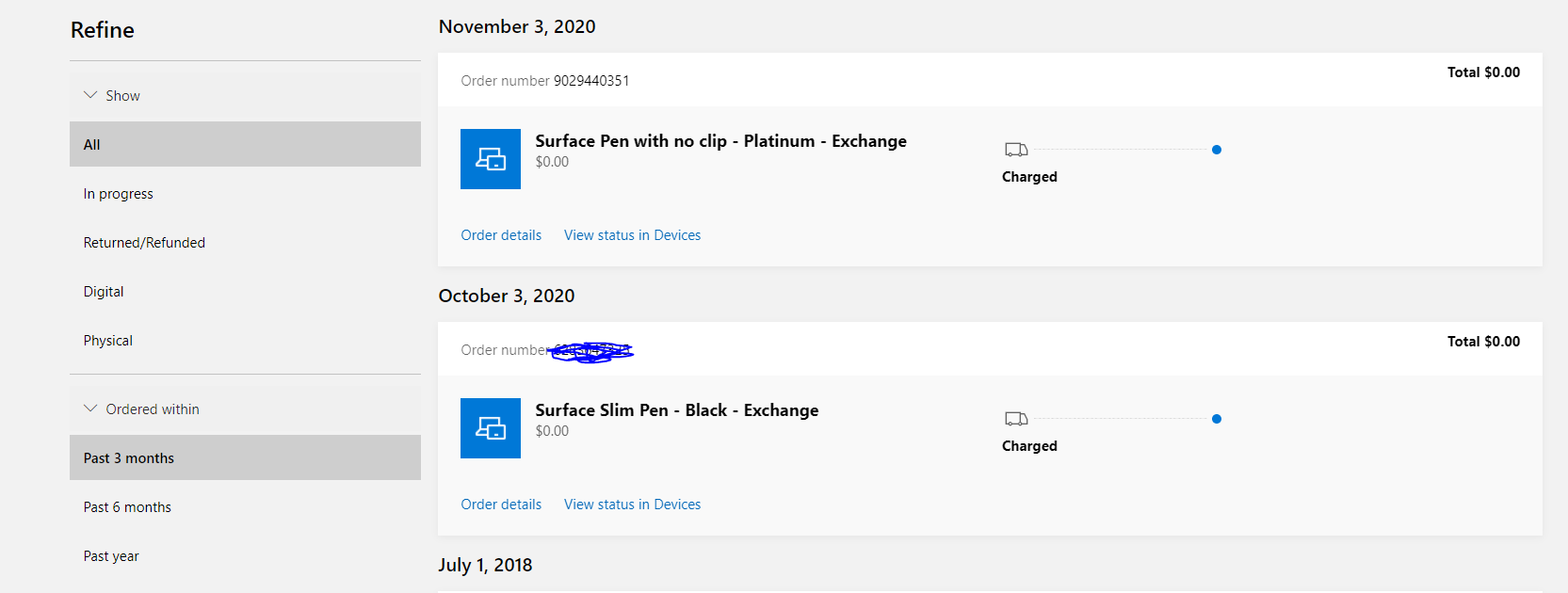Click the Surface Pen with no clip product title
The width and height of the screenshot is (1568, 593).
[721, 141]
